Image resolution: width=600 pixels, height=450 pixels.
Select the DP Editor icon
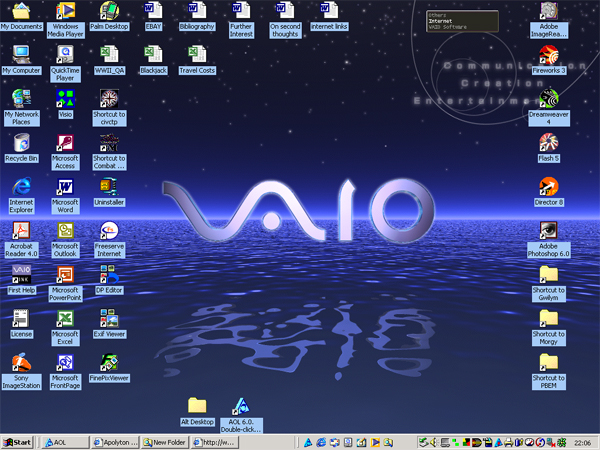[109, 275]
